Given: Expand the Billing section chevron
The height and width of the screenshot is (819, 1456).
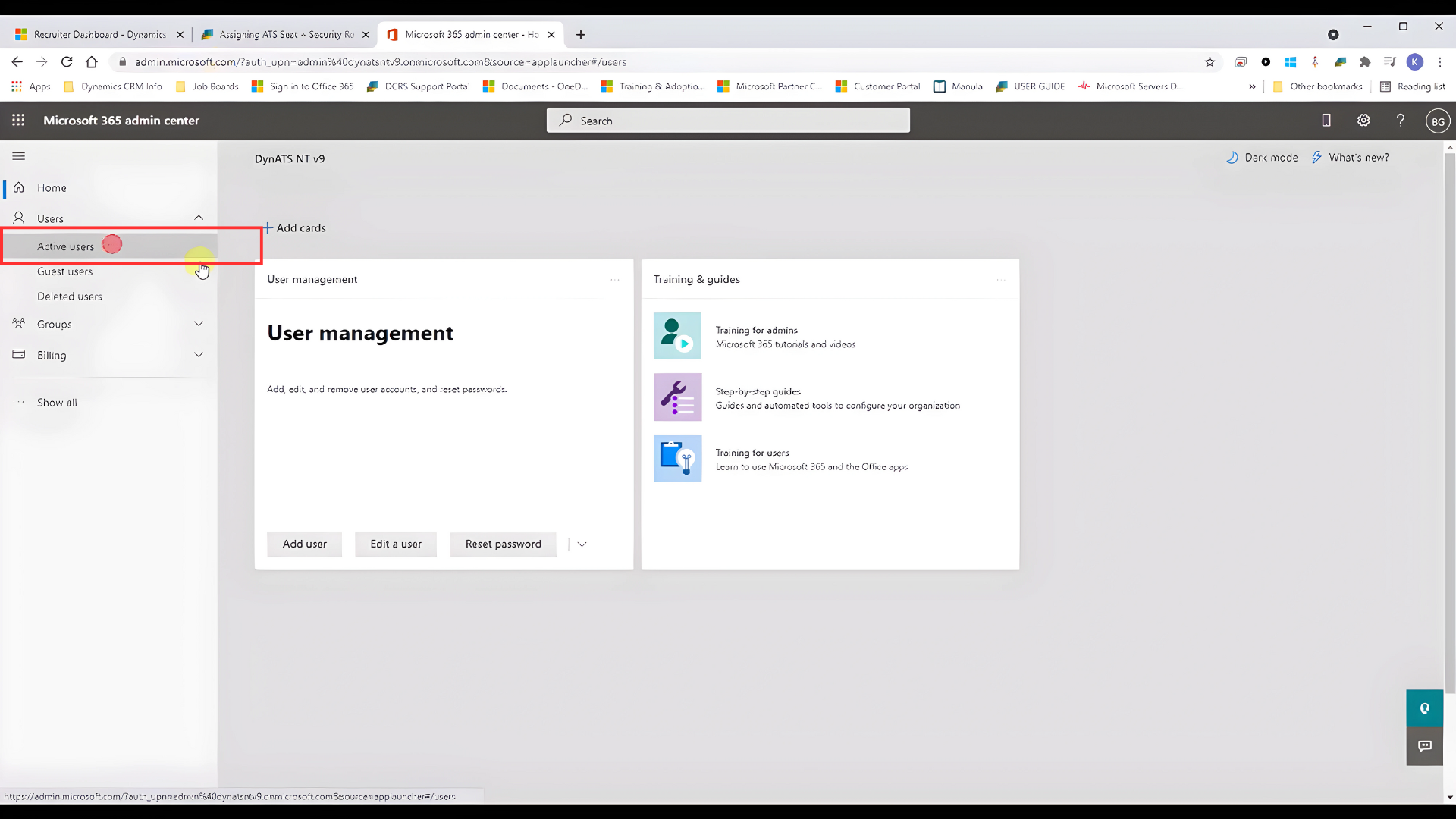Looking at the screenshot, I should coord(199,355).
